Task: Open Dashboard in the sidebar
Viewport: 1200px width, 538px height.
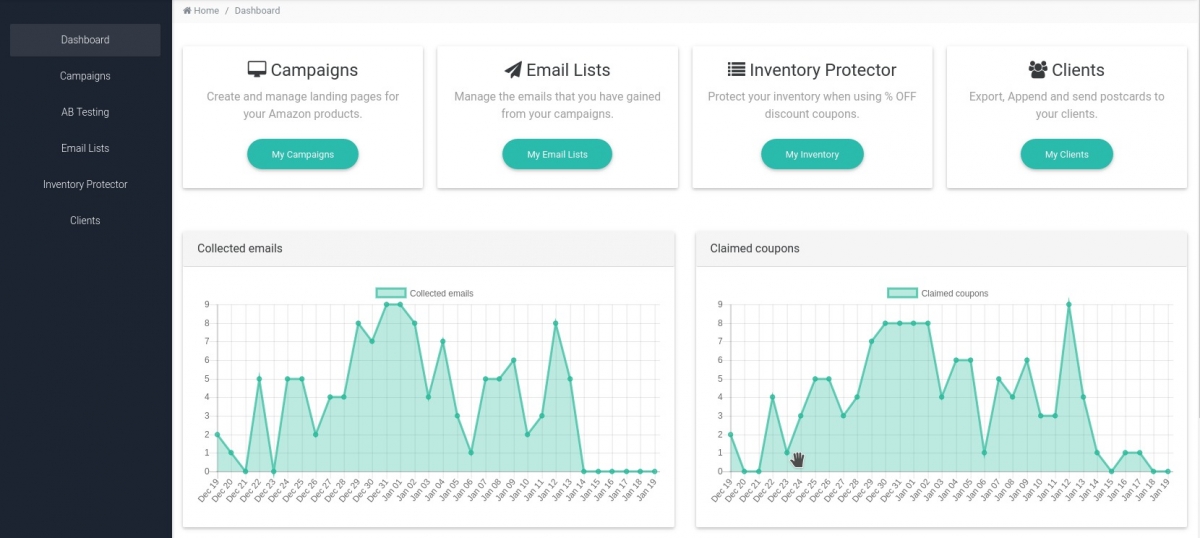Action: coord(85,40)
